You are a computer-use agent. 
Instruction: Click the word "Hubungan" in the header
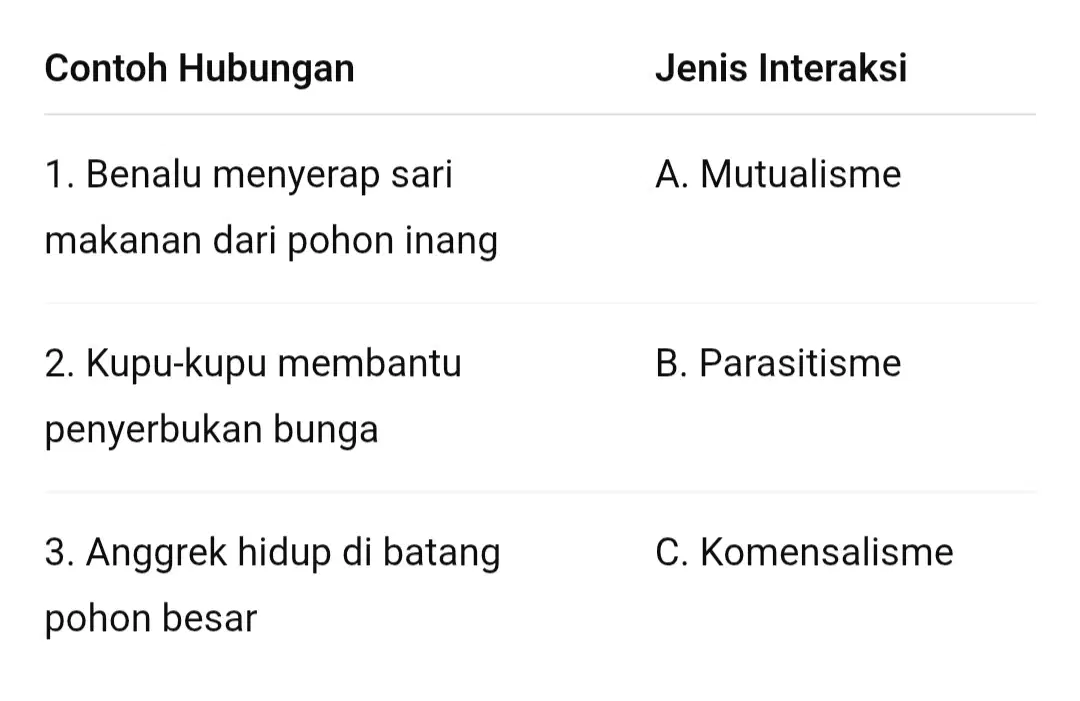point(267,70)
